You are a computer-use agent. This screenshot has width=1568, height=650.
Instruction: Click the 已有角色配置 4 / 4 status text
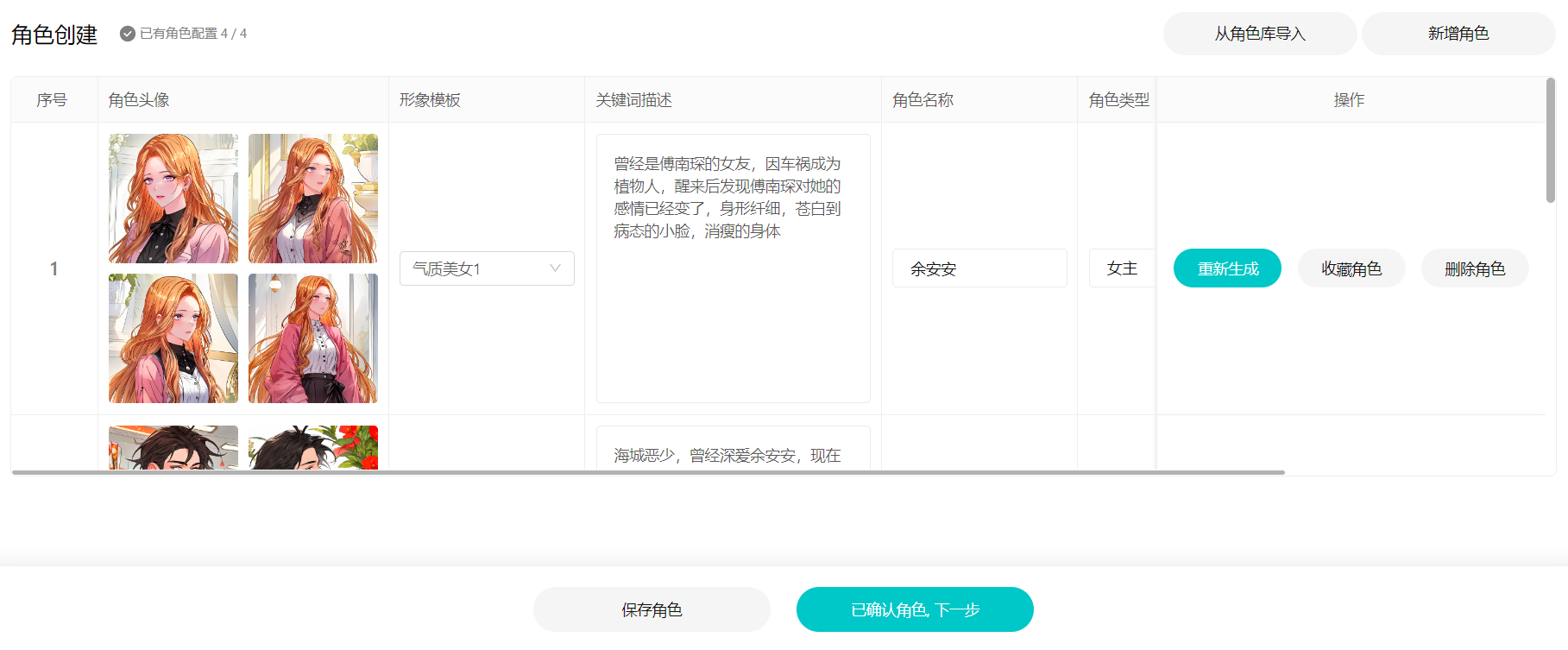[193, 34]
